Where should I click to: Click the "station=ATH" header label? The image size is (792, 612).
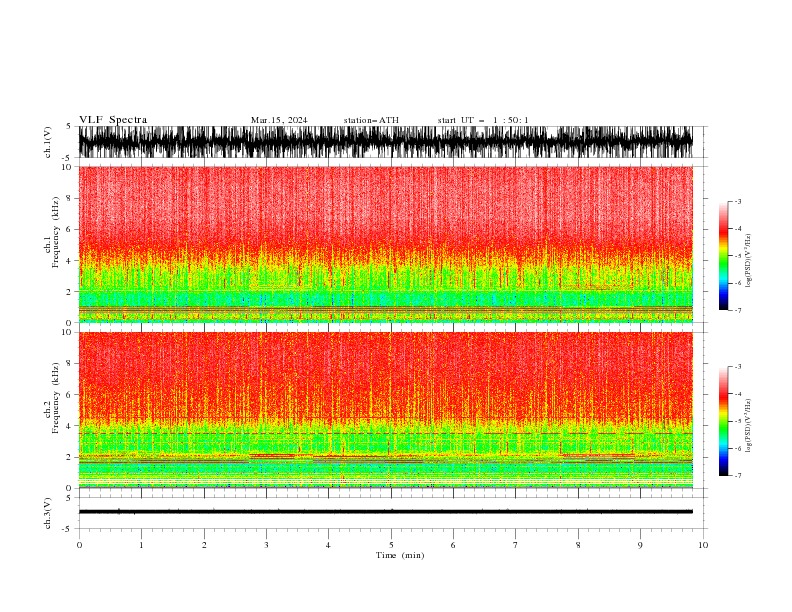pos(371,120)
